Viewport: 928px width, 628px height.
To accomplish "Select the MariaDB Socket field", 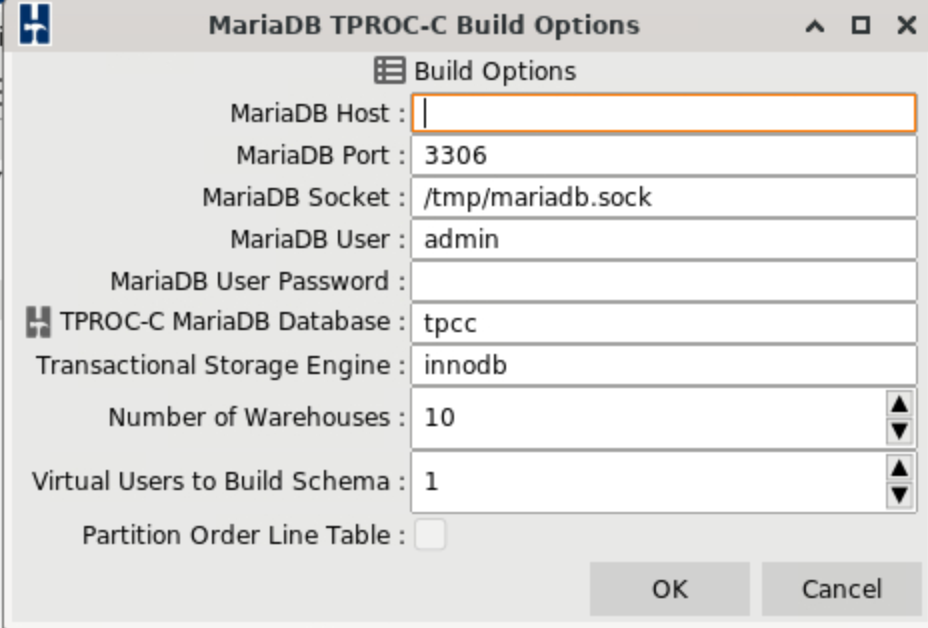I will pos(664,197).
